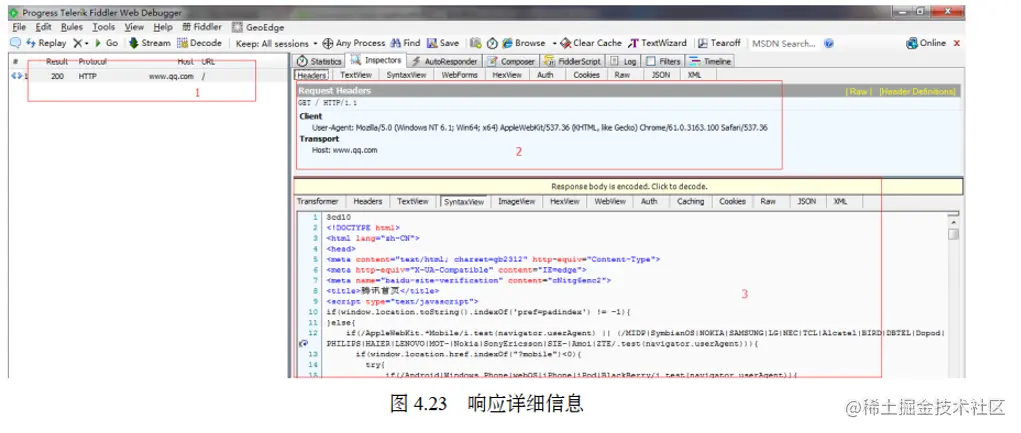This screenshot has height=433, width=1021.
Task: Open the Browse dropdown arrow
Action: coord(555,44)
